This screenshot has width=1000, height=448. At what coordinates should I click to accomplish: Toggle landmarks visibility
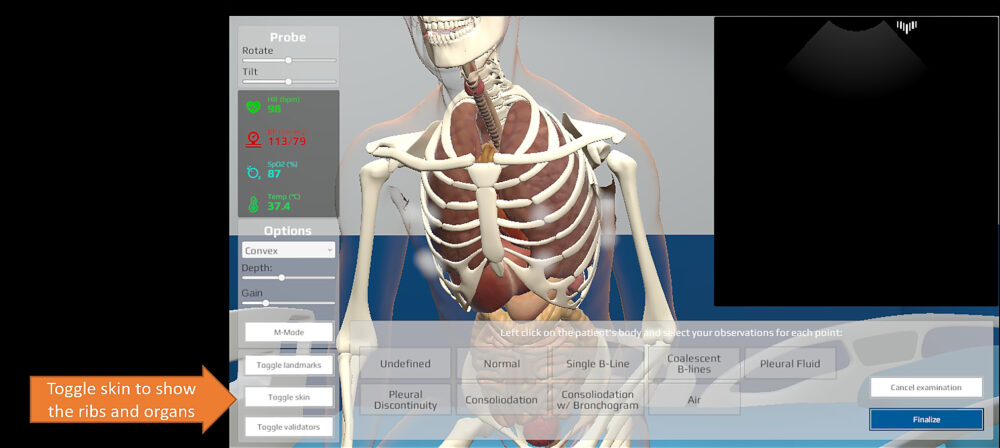point(289,364)
